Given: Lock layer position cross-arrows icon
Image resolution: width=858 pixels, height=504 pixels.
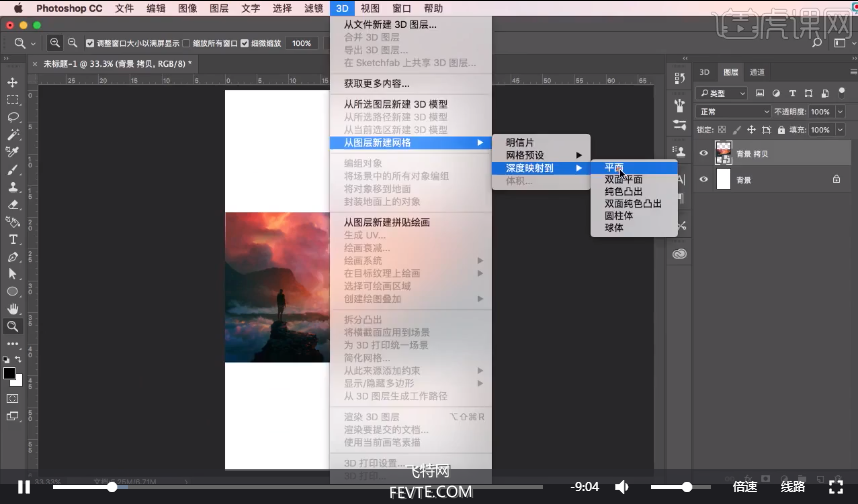Looking at the screenshot, I should pos(751,130).
